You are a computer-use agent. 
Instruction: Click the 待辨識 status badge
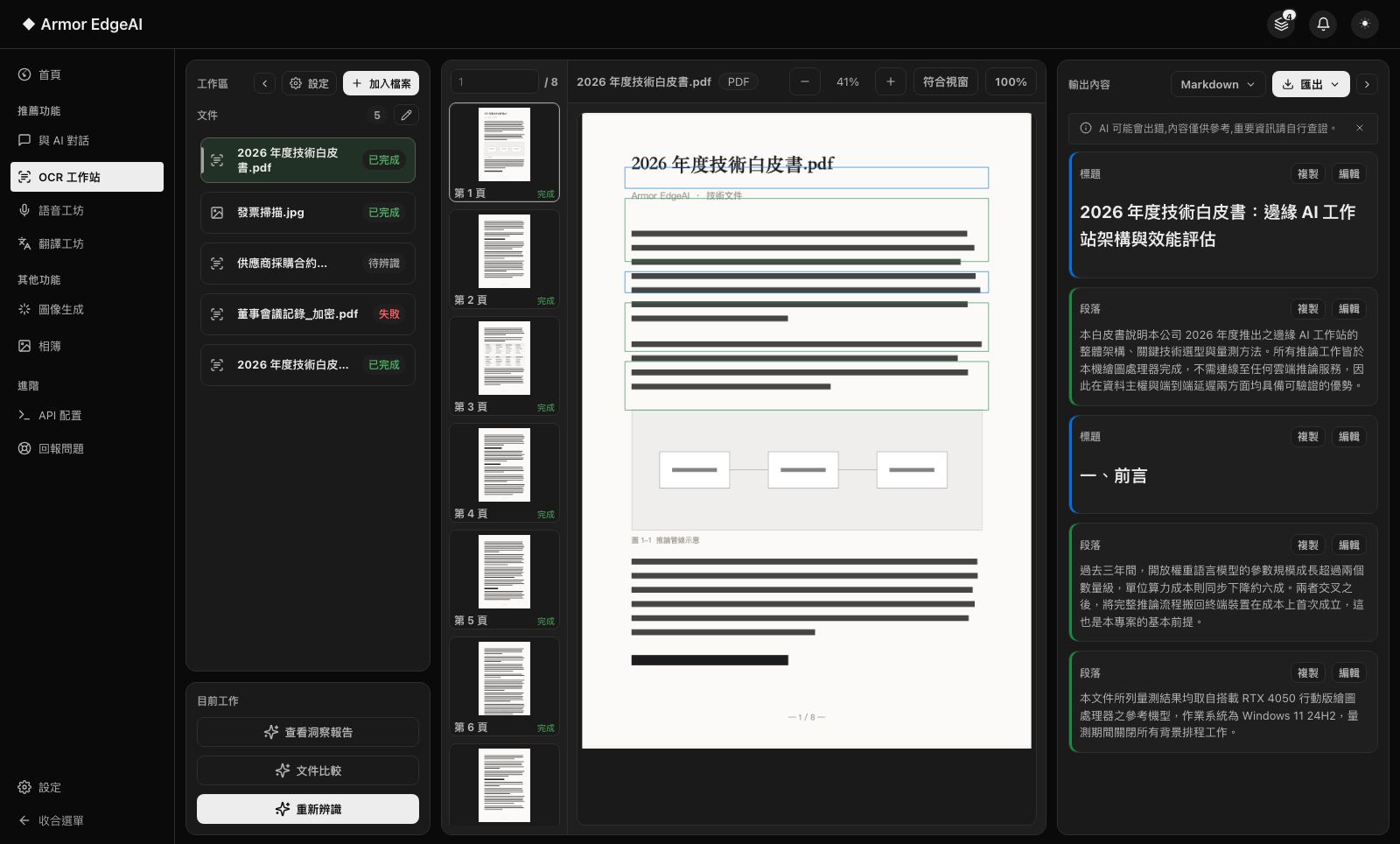tap(384, 263)
